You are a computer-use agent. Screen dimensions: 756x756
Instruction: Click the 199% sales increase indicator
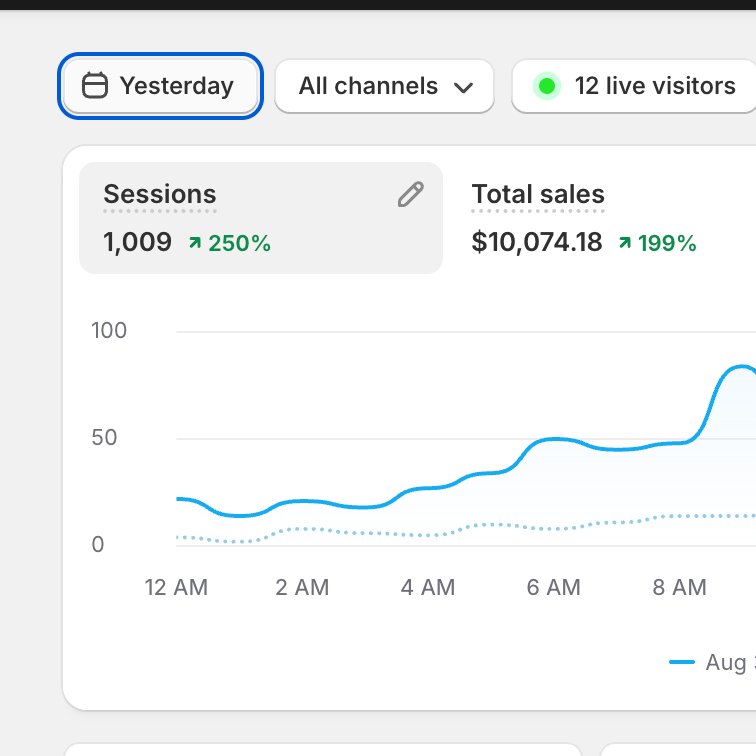point(658,243)
